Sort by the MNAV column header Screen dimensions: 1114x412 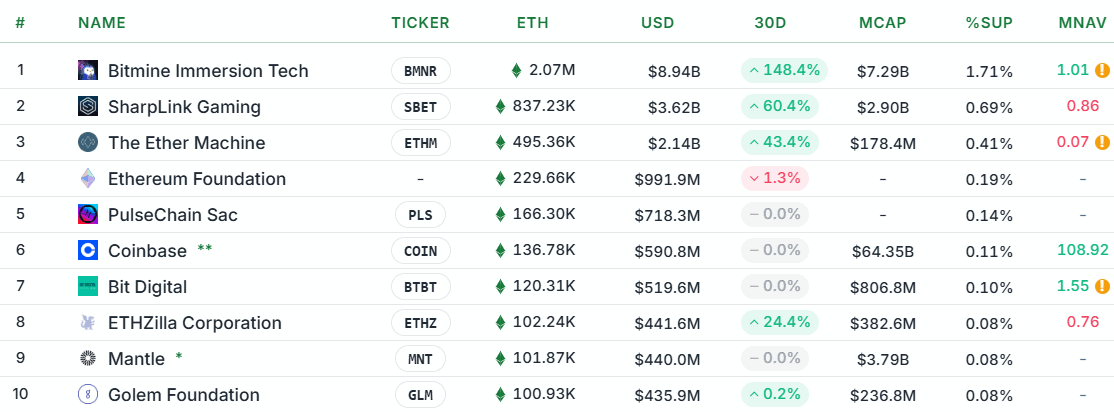pyautogui.click(x=1082, y=22)
